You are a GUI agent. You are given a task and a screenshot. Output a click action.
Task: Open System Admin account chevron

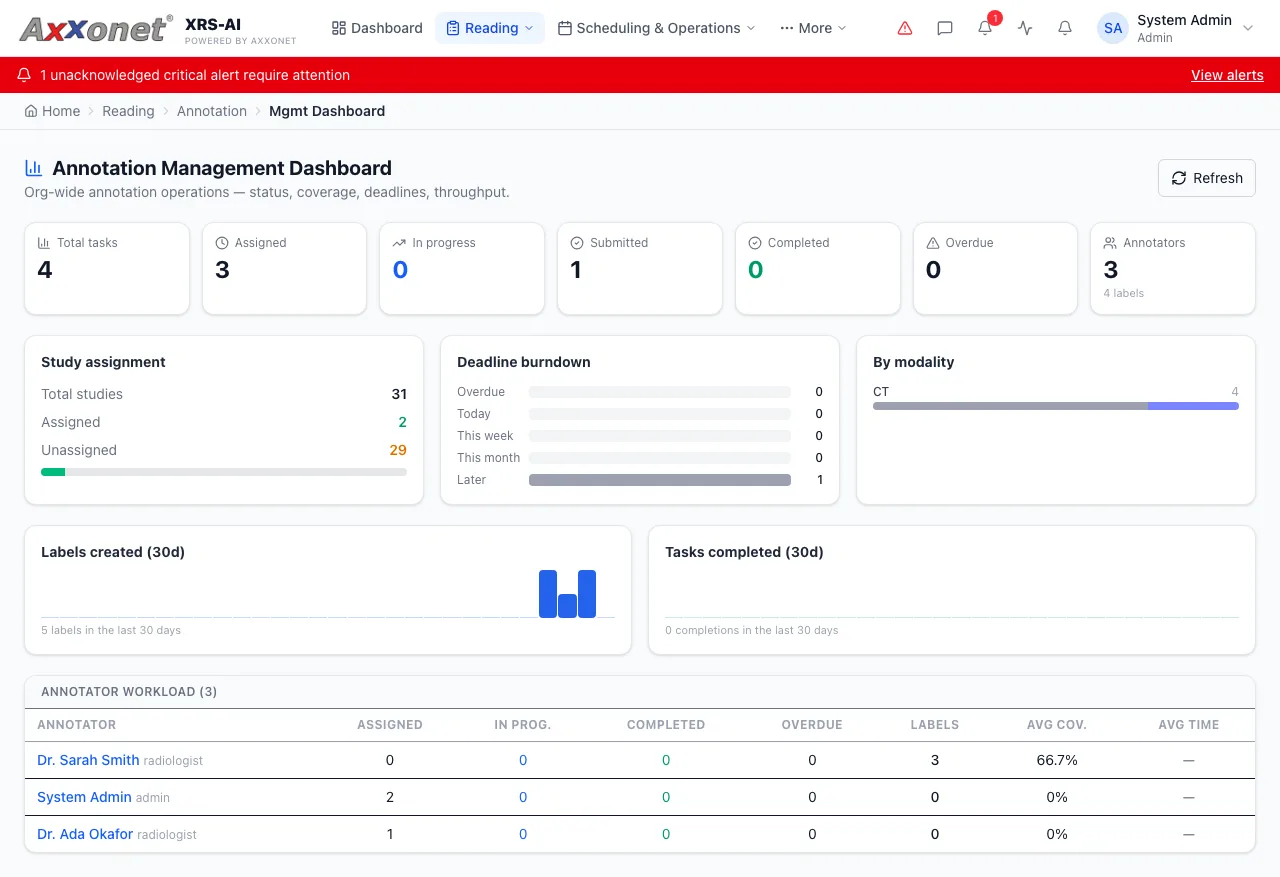1248,28
